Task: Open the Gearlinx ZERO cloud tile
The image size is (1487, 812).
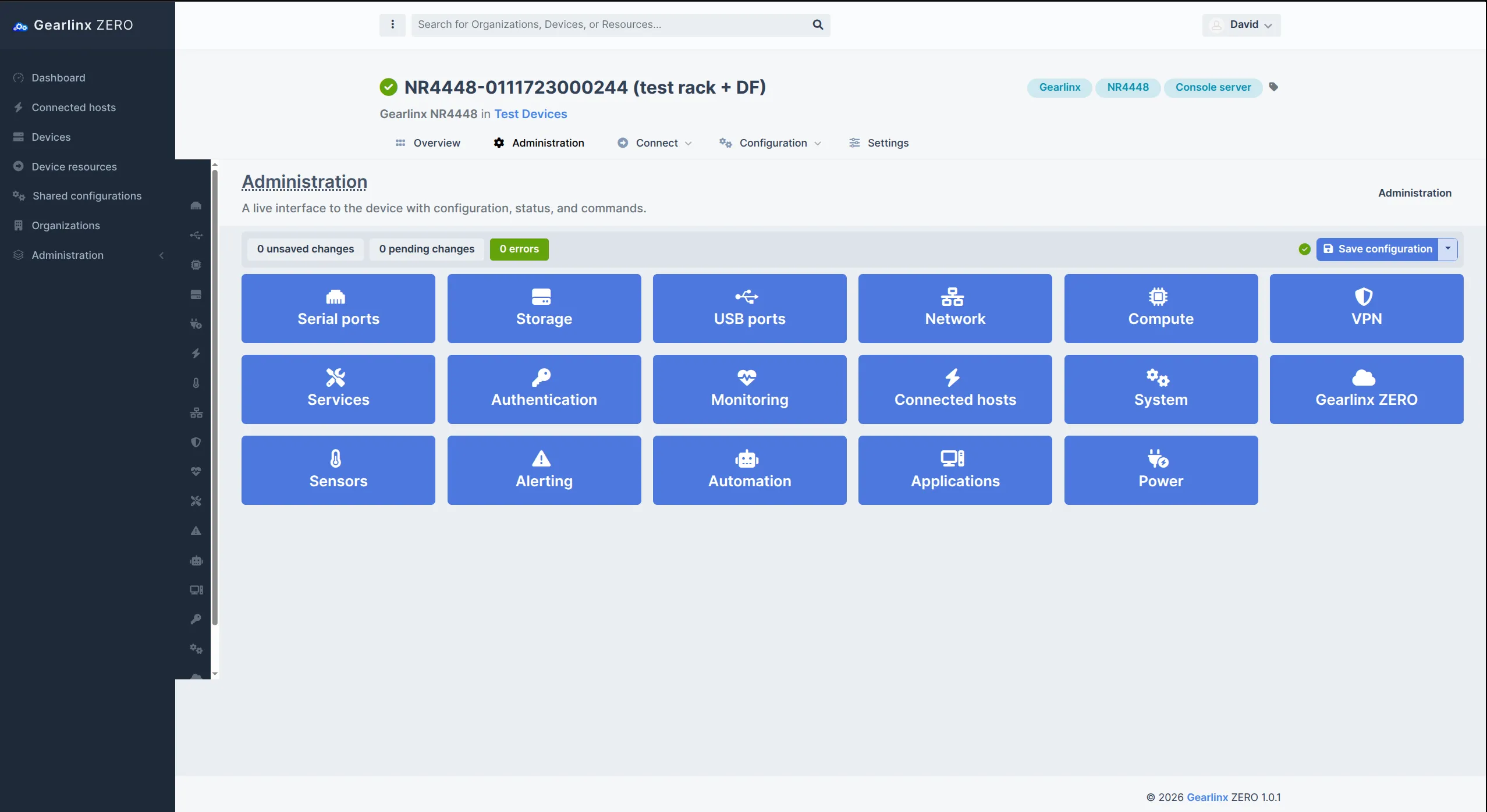Action: coord(1367,389)
